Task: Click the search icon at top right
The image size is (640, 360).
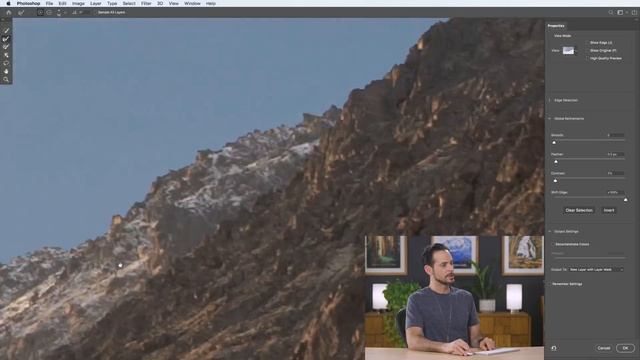Action: pos(611,13)
